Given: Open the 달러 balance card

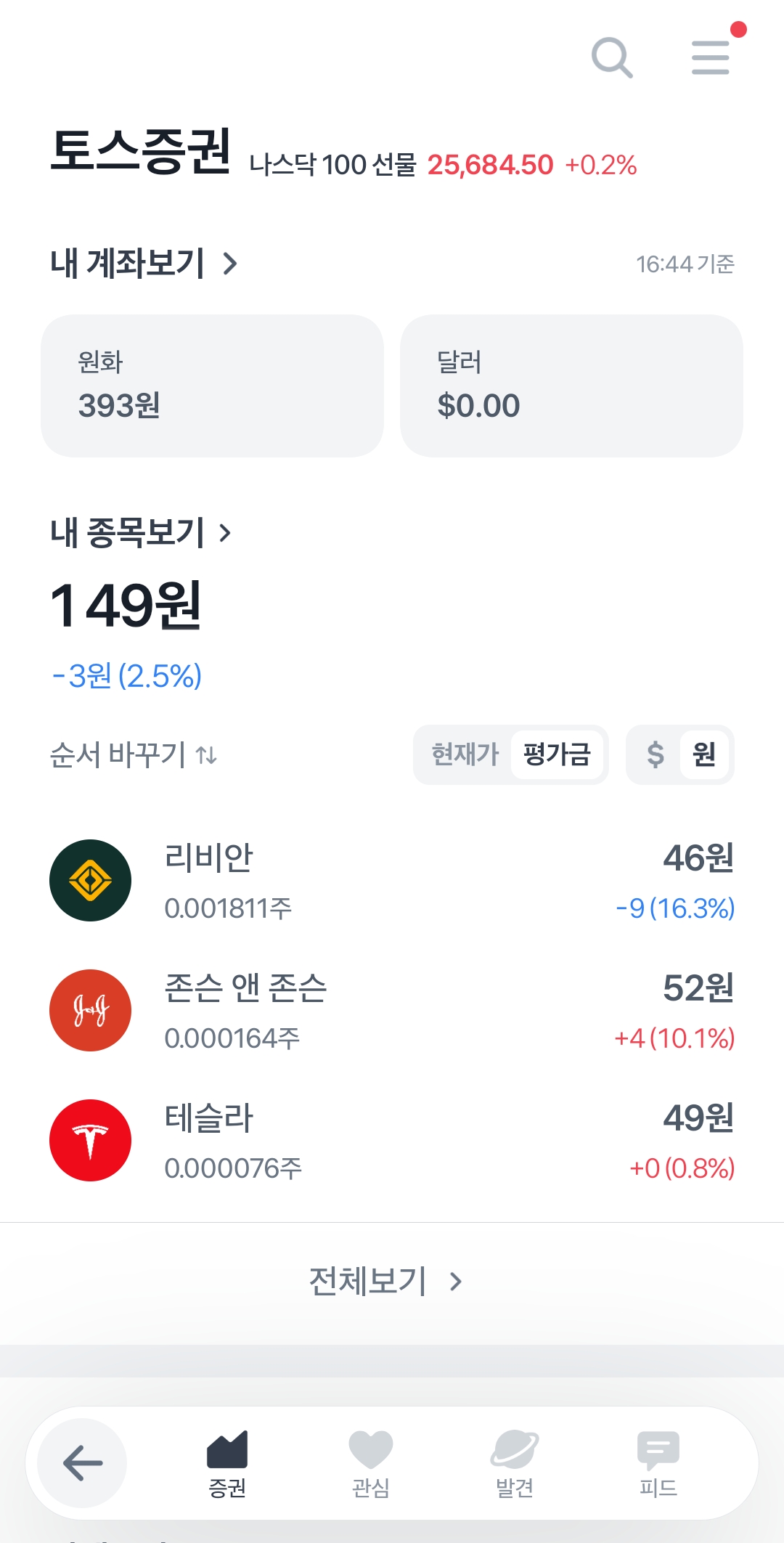Looking at the screenshot, I should click(571, 386).
